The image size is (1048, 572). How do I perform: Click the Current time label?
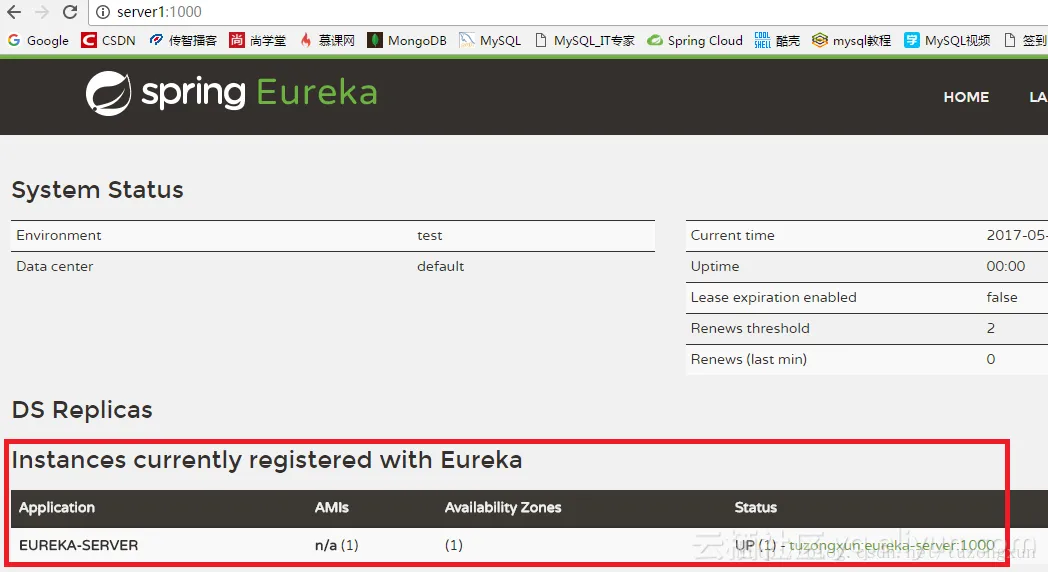733,235
